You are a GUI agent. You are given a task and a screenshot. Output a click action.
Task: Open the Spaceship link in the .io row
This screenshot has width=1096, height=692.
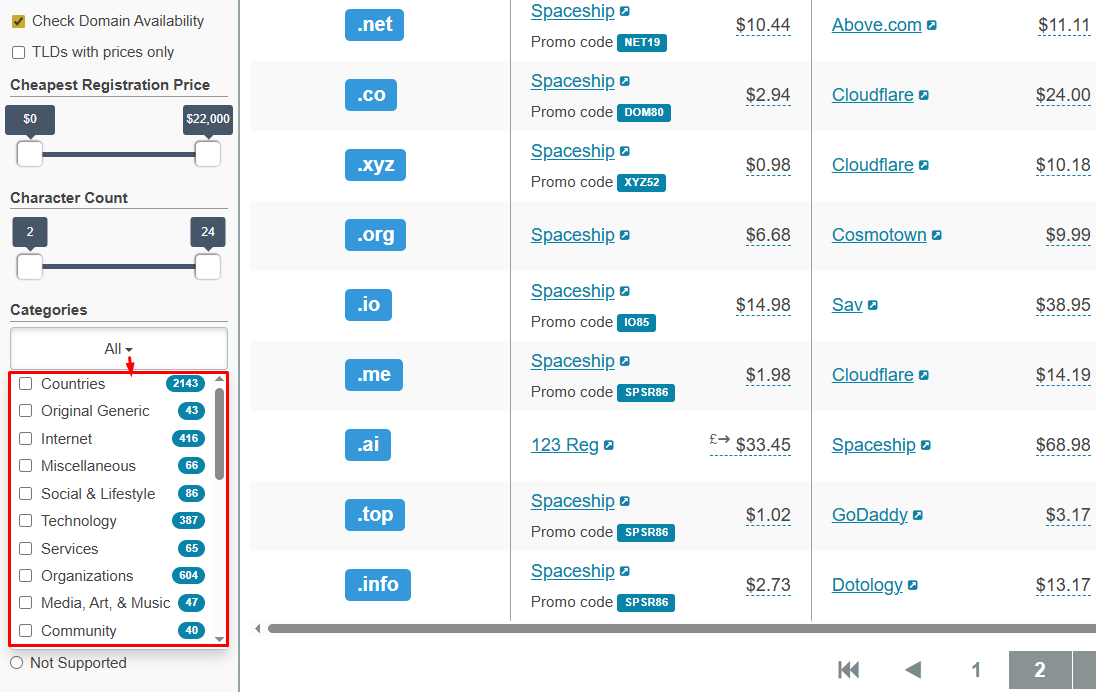point(572,291)
